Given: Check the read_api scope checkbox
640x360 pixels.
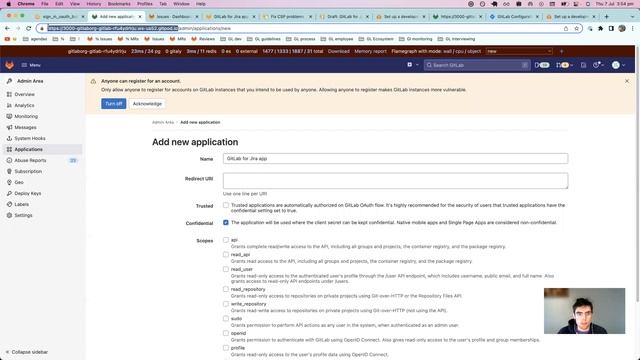Looking at the screenshot, I should coord(226,254).
